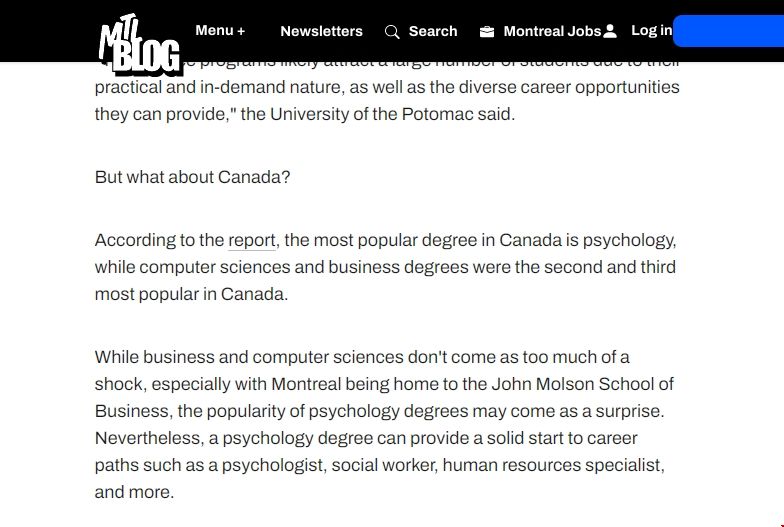Click the words "and more." ending the article
Image resolution: width=784 pixels, height=527 pixels.
coord(134,492)
